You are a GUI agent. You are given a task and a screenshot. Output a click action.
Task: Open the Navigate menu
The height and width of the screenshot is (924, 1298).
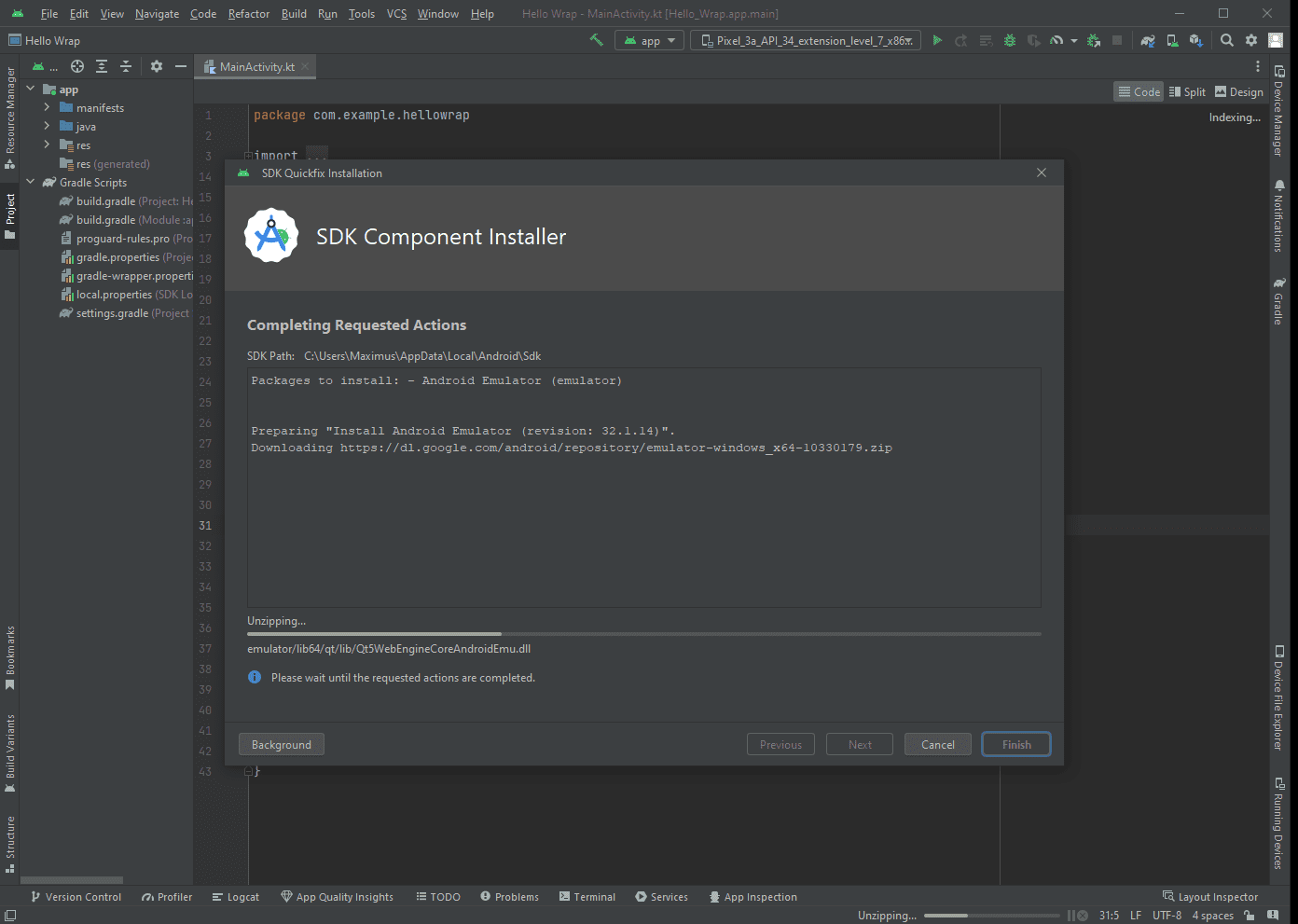157,14
